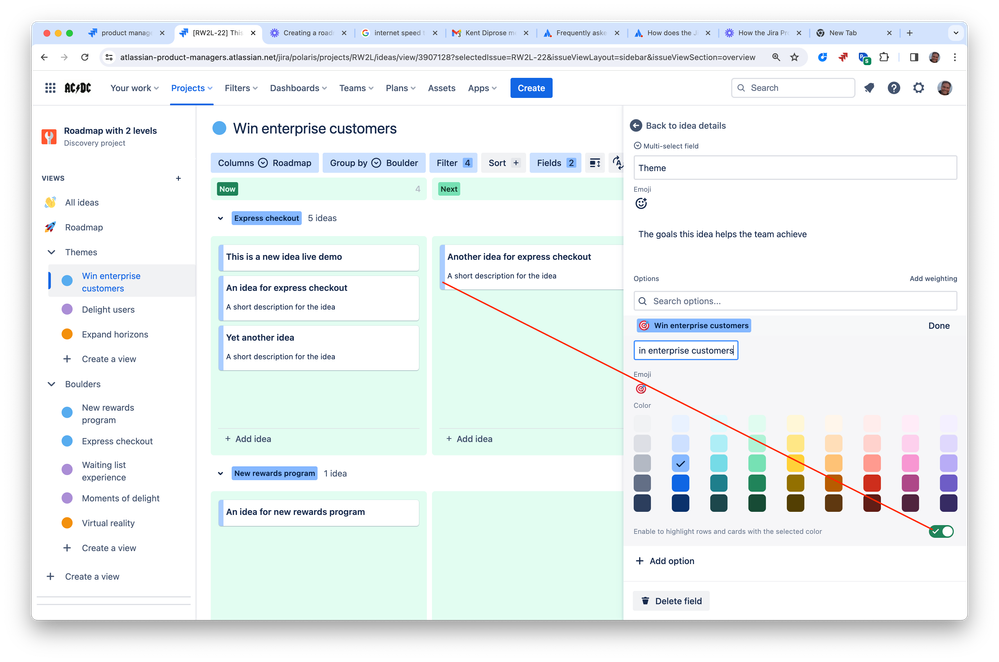Screen dimensions: 999x662
Task: Open the Yet another idea card
Action: tap(319, 347)
